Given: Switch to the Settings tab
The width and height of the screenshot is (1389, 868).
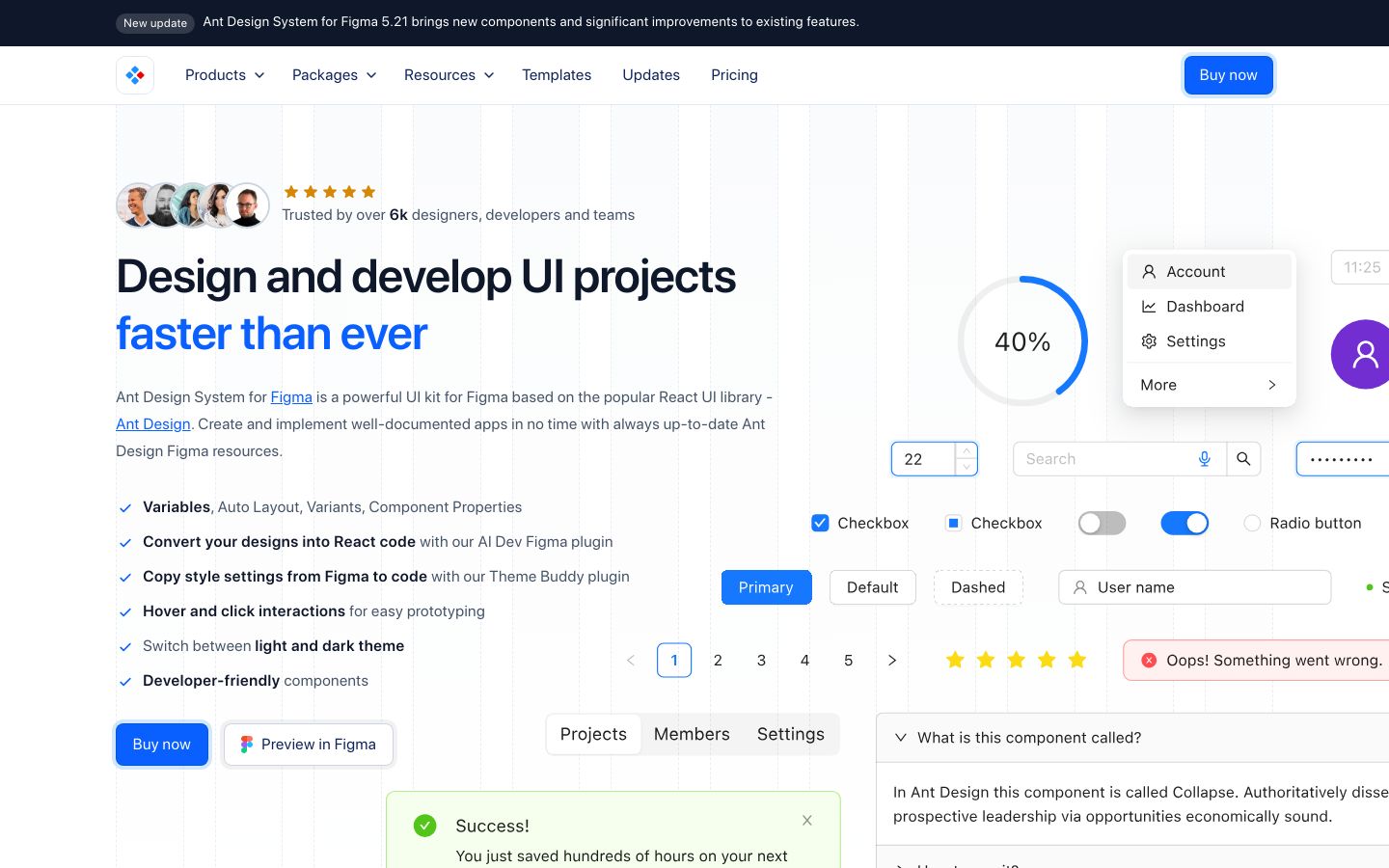Looking at the screenshot, I should (x=791, y=735).
